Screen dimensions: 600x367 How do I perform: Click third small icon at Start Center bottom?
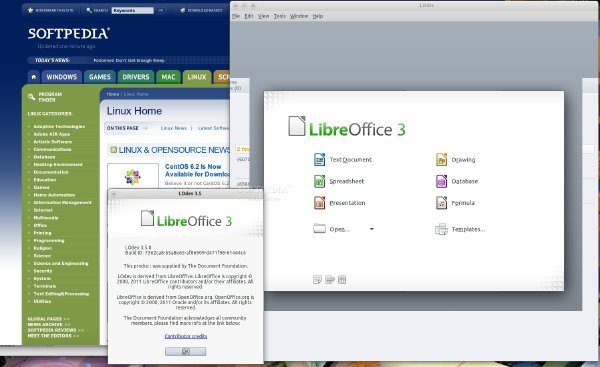point(342,280)
